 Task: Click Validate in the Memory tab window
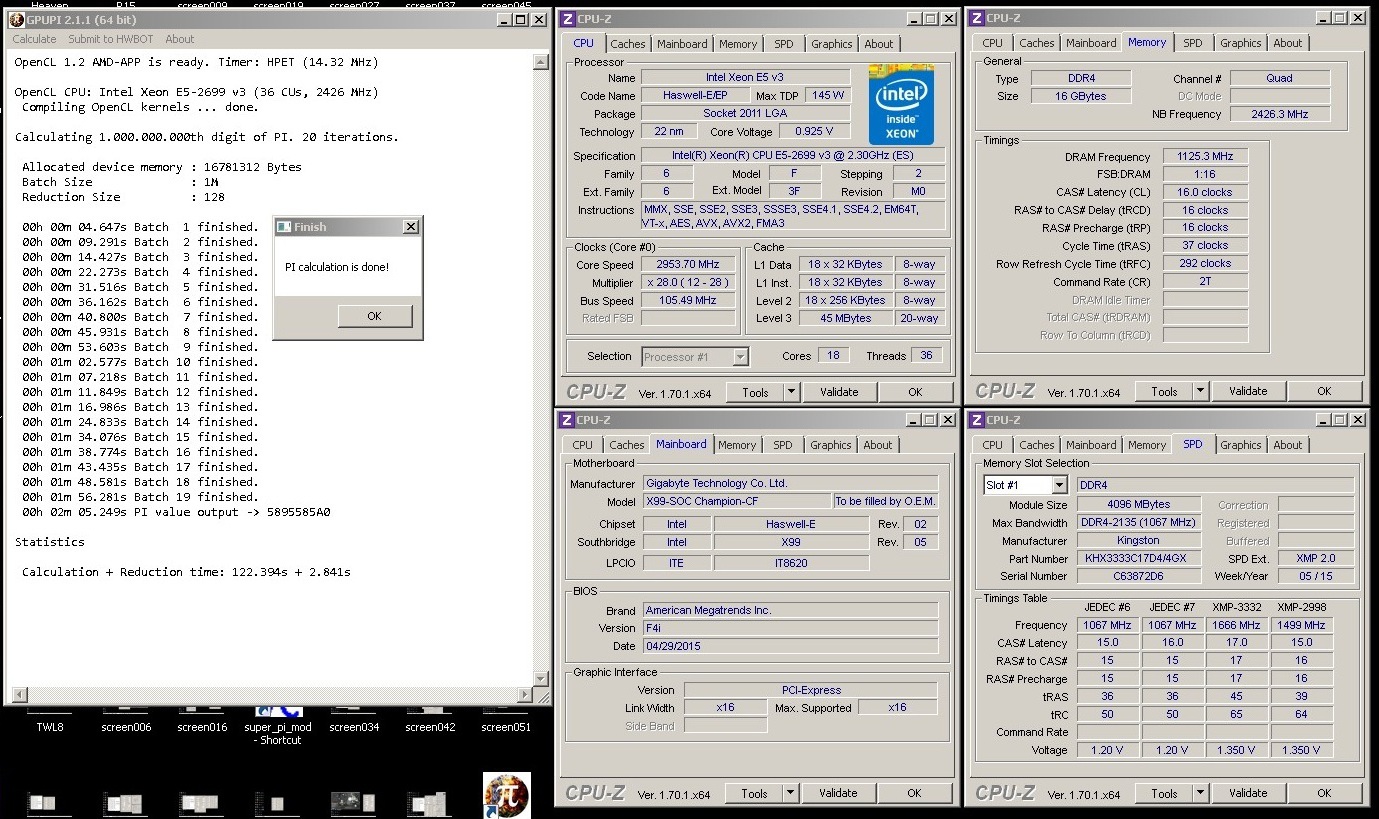click(x=1248, y=391)
